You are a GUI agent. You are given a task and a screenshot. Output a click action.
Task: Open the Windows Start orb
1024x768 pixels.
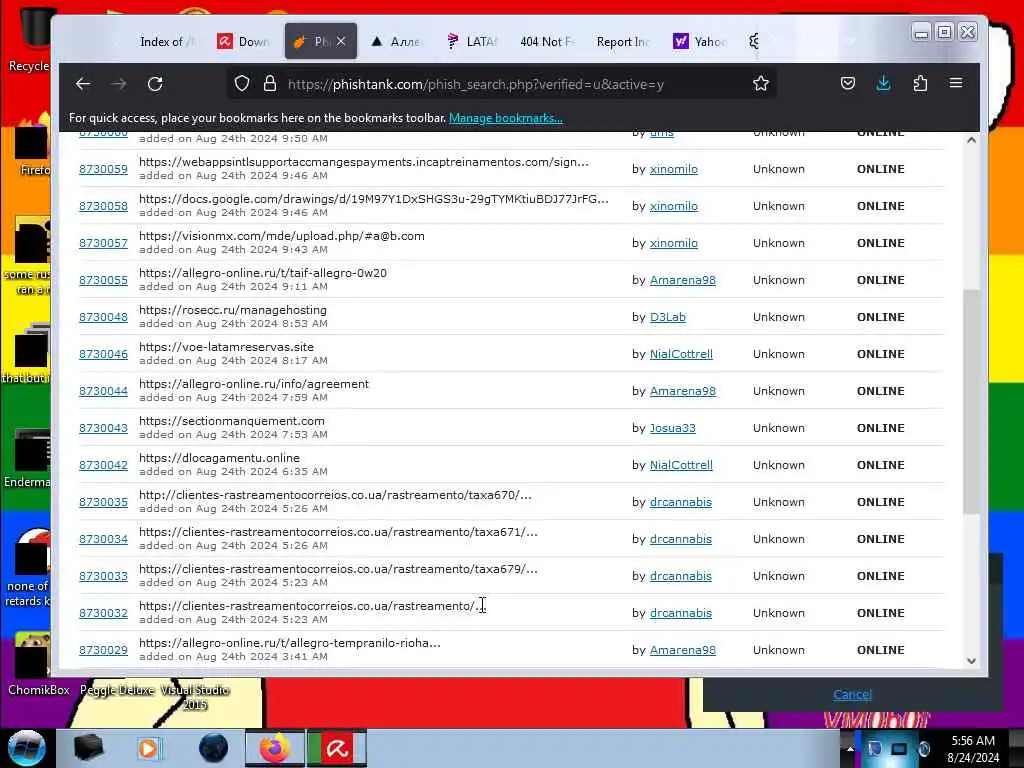[27, 748]
